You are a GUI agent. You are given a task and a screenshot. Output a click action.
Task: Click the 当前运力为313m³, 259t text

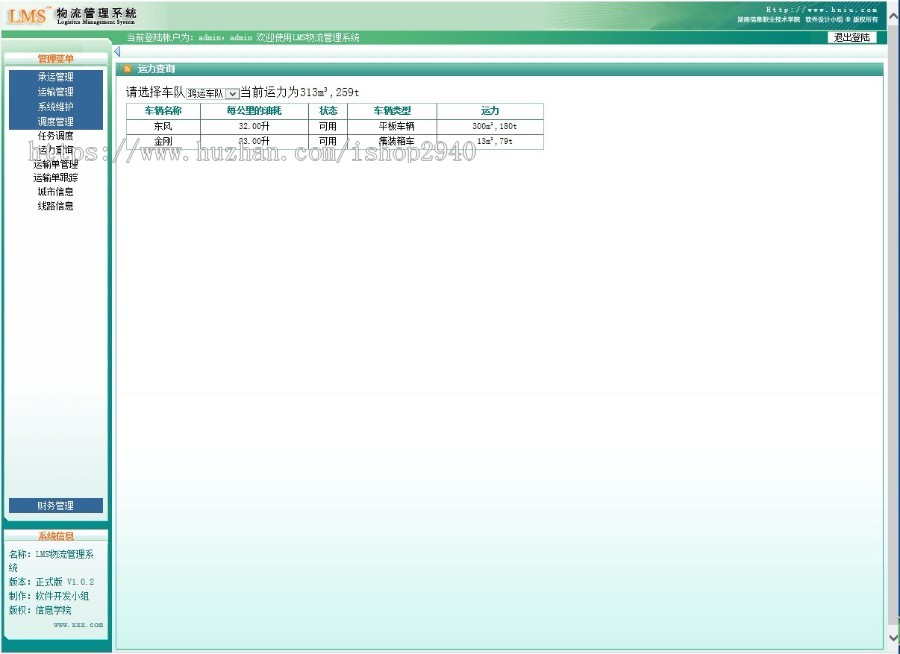(x=300, y=92)
